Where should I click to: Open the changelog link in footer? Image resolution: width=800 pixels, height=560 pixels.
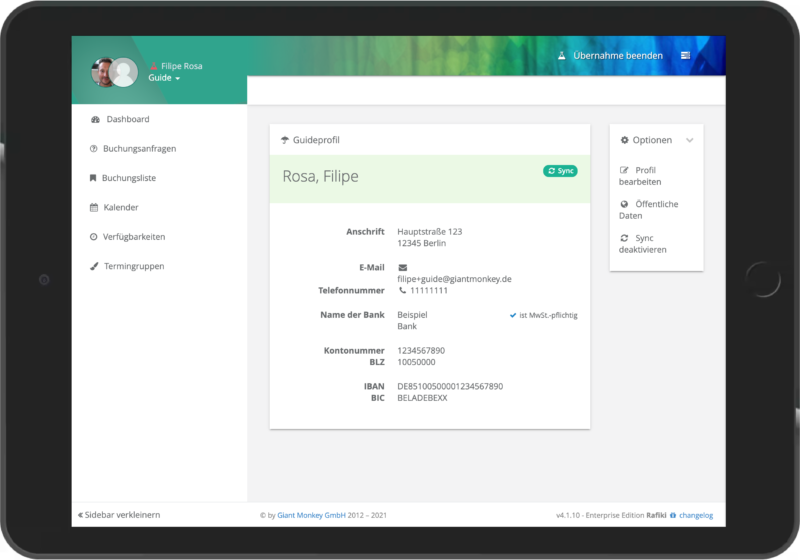click(x=695, y=516)
